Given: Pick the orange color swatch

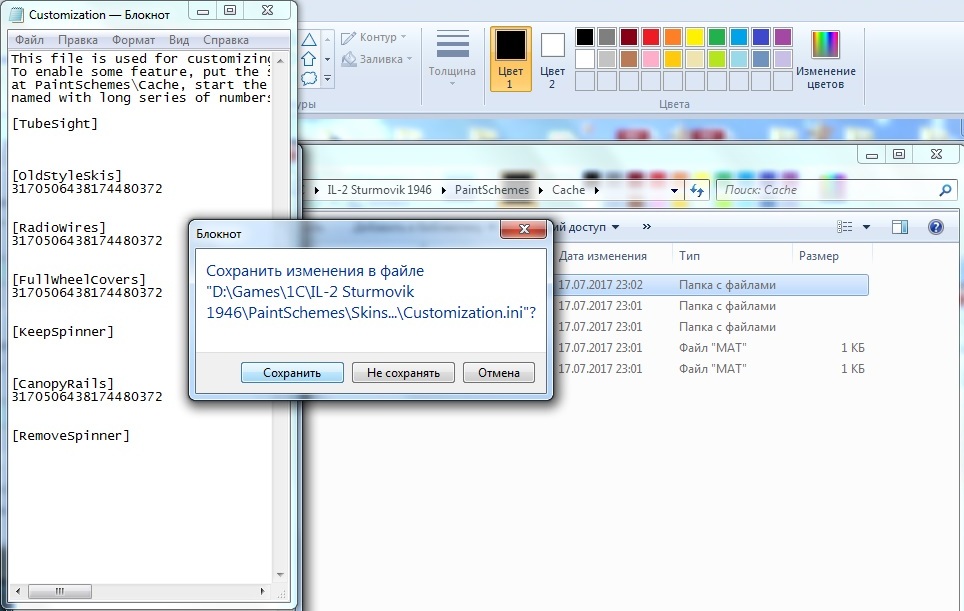Looking at the screenshot, I should coord(673,37).
